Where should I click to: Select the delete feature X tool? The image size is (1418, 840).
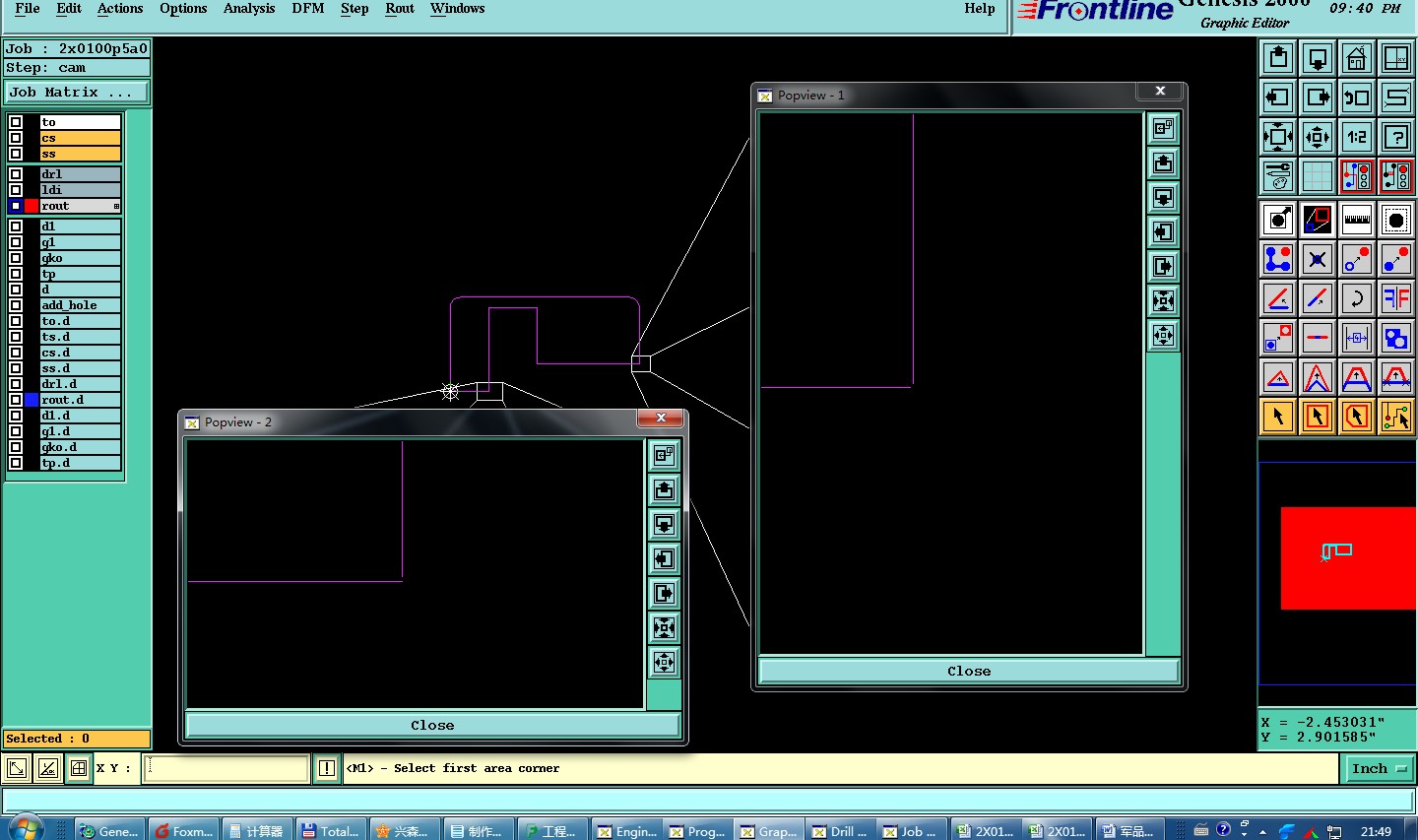click(1318, 259)
